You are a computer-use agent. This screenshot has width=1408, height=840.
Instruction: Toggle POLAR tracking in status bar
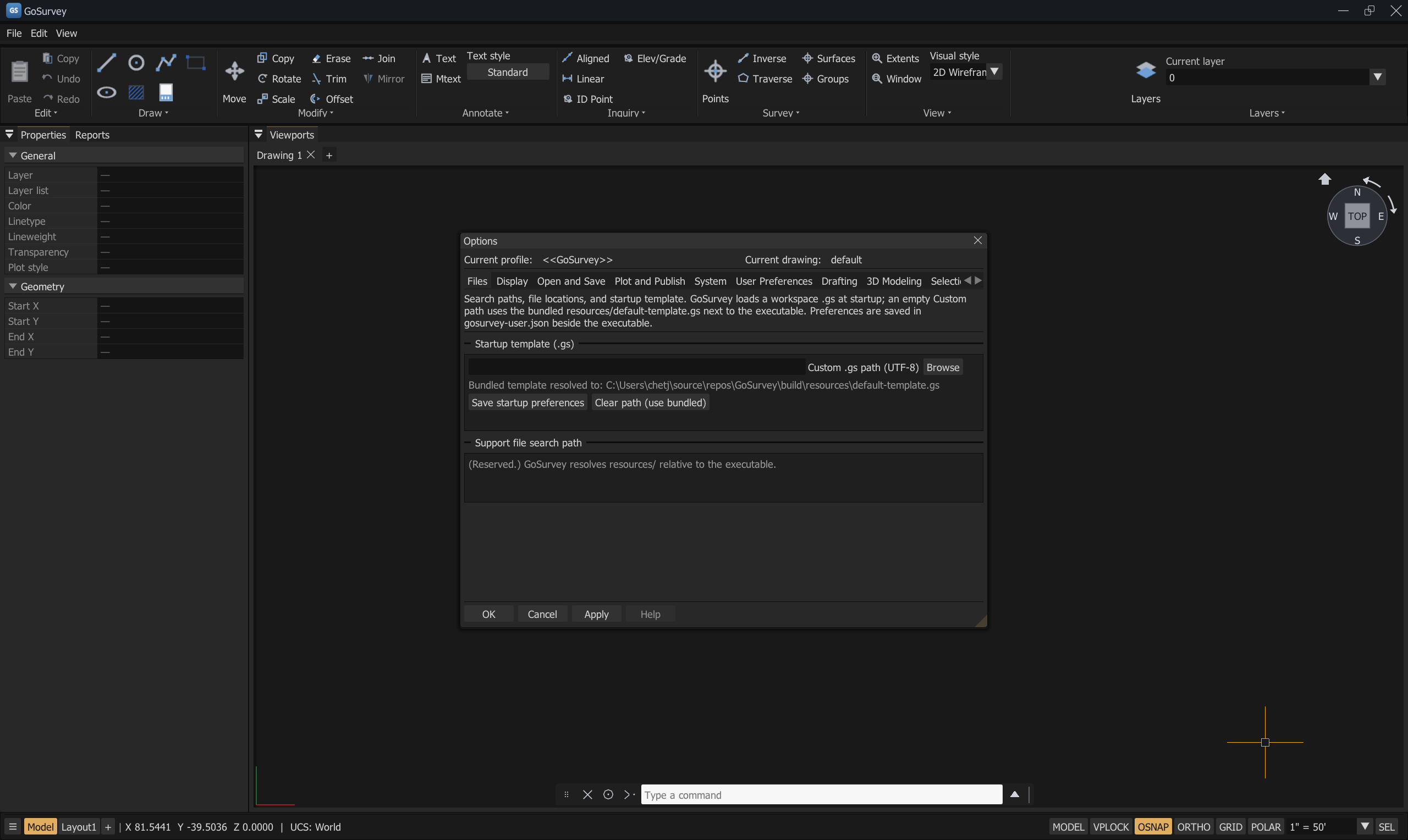click(x=1266, y=826)
